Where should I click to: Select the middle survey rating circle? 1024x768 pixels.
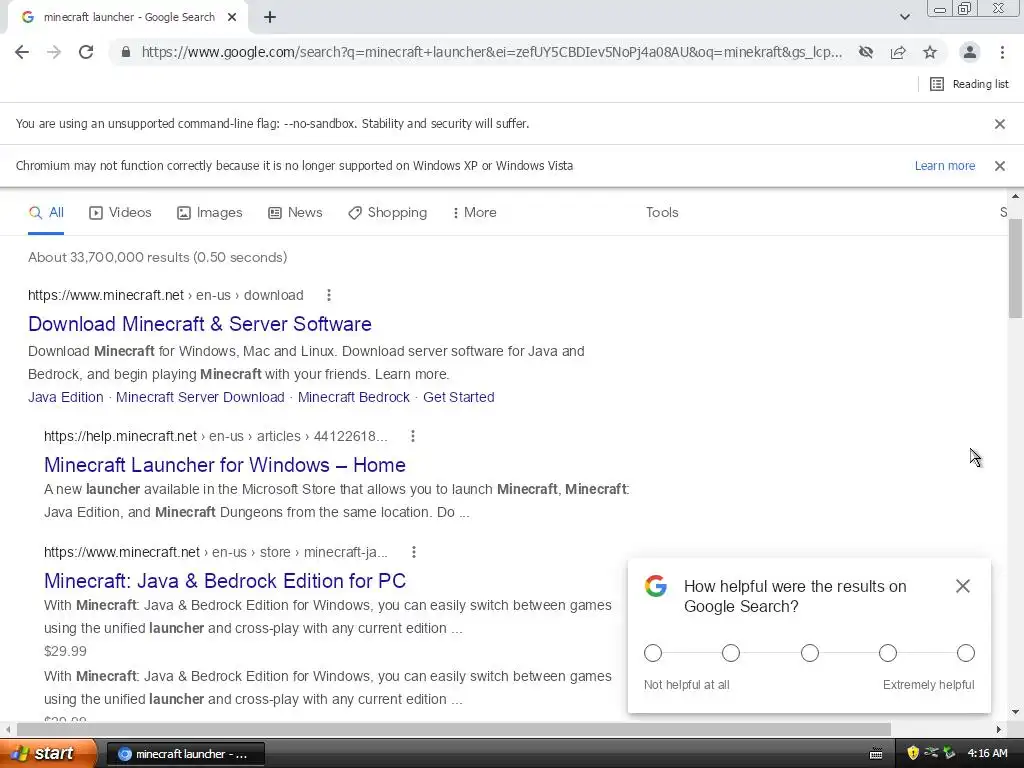(809, 653)
